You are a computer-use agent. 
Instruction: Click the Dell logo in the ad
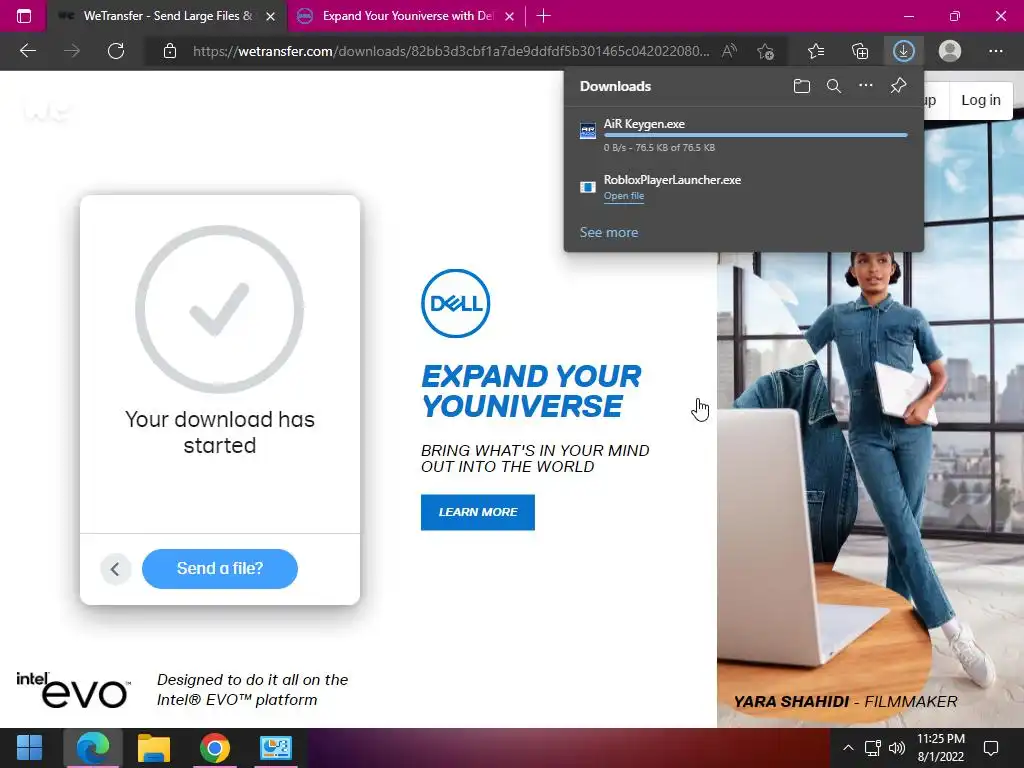click(x=455, y=303)
